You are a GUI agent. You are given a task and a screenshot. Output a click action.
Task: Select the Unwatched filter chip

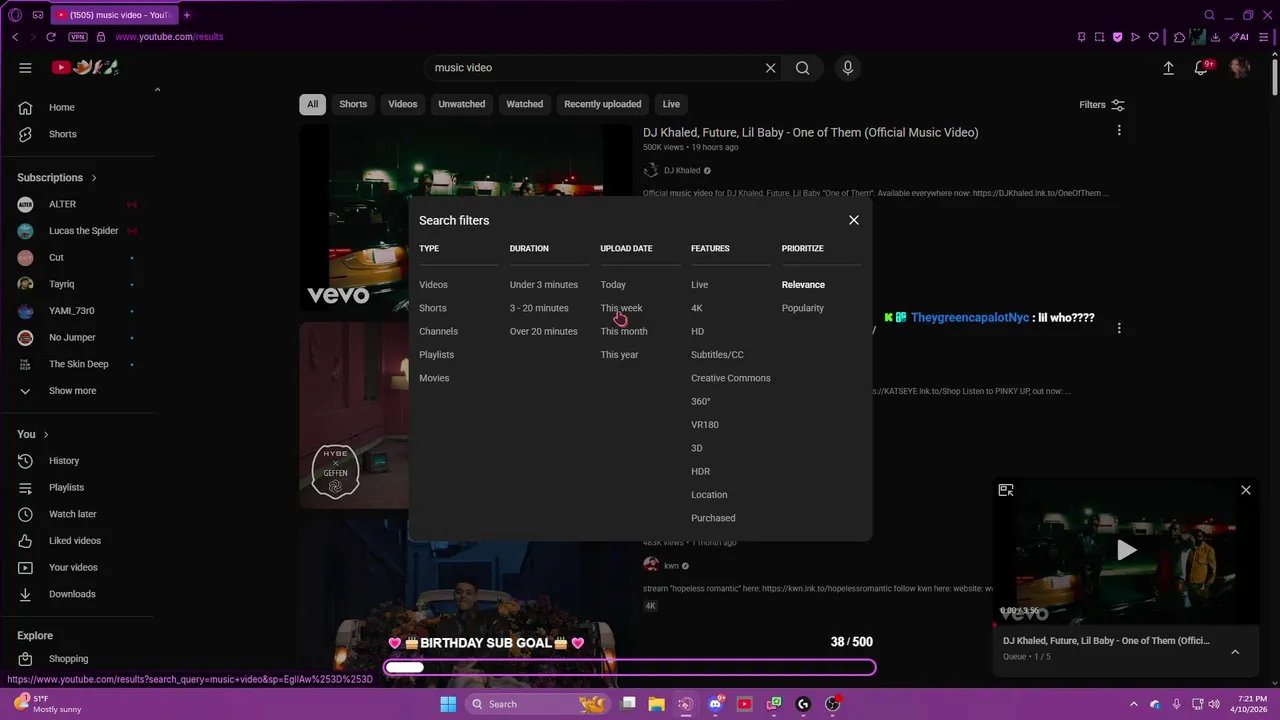coord(462,104)
